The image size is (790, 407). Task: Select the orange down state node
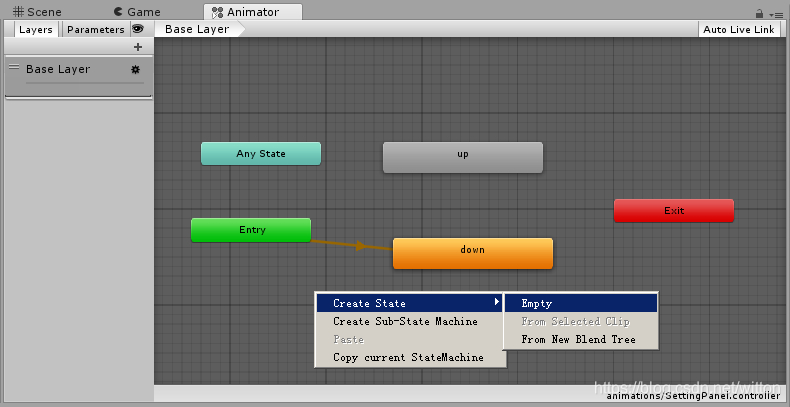(473, 253)
